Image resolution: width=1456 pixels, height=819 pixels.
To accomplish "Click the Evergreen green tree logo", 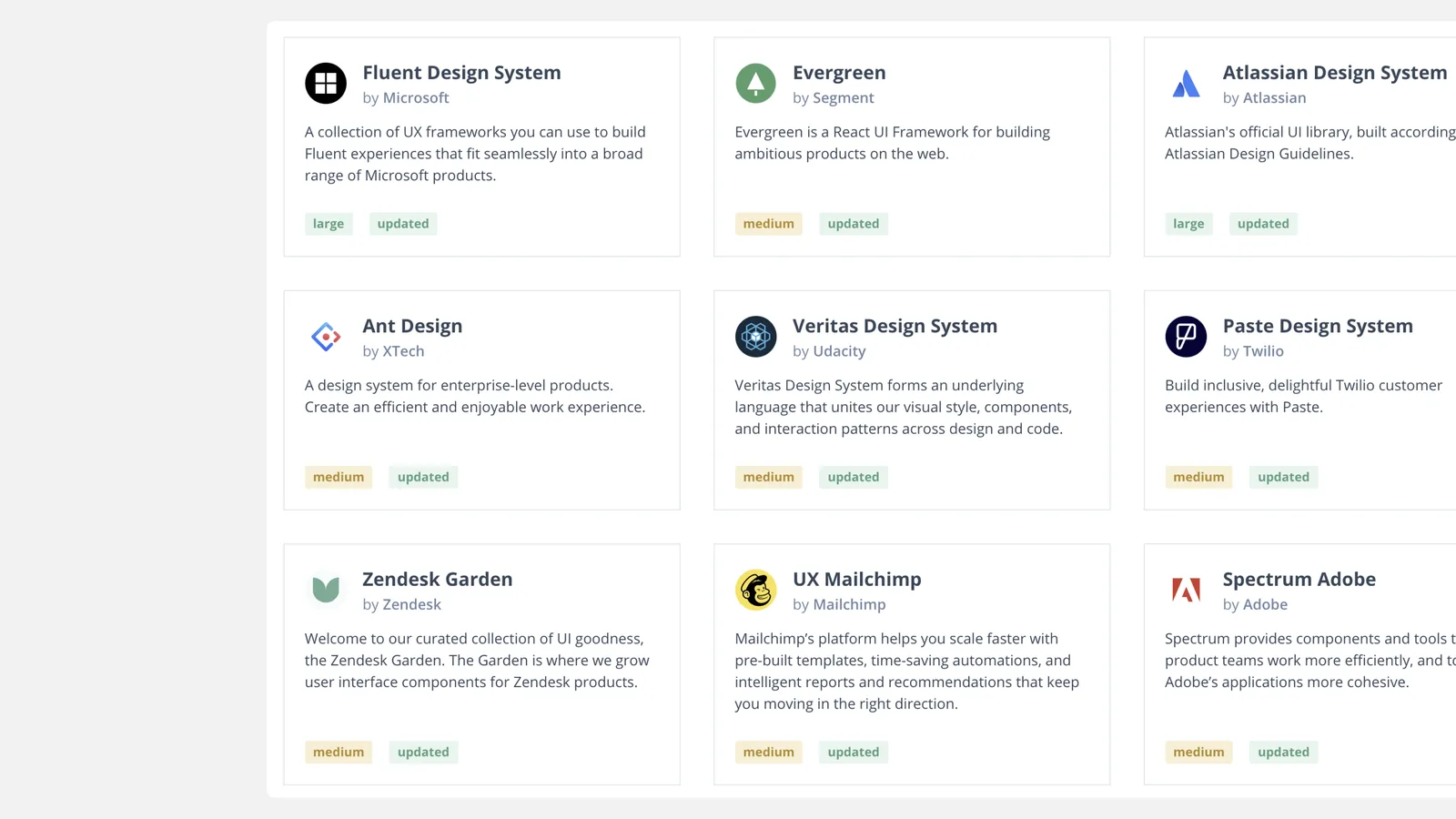I will [x=755, y=84].
